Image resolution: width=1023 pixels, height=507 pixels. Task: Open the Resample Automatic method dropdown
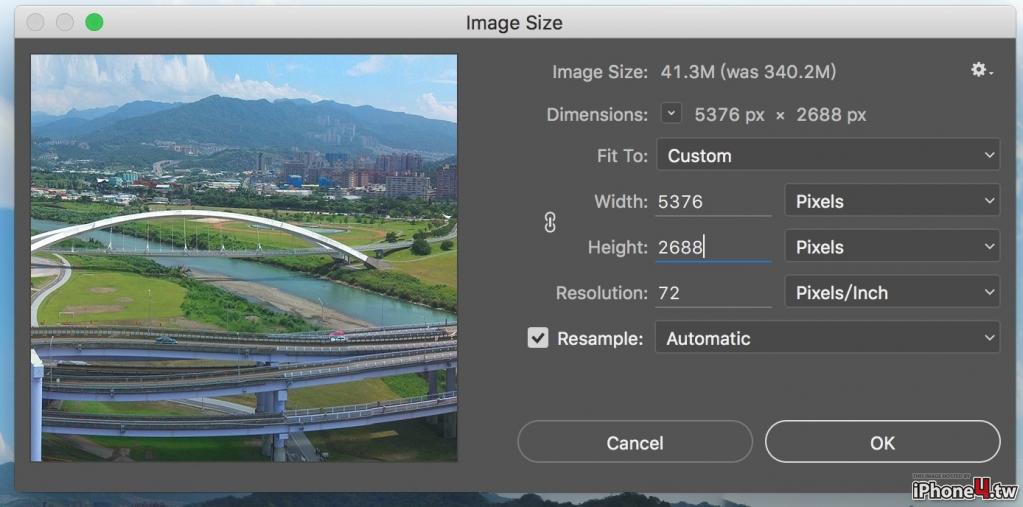[x=828, y=338]
